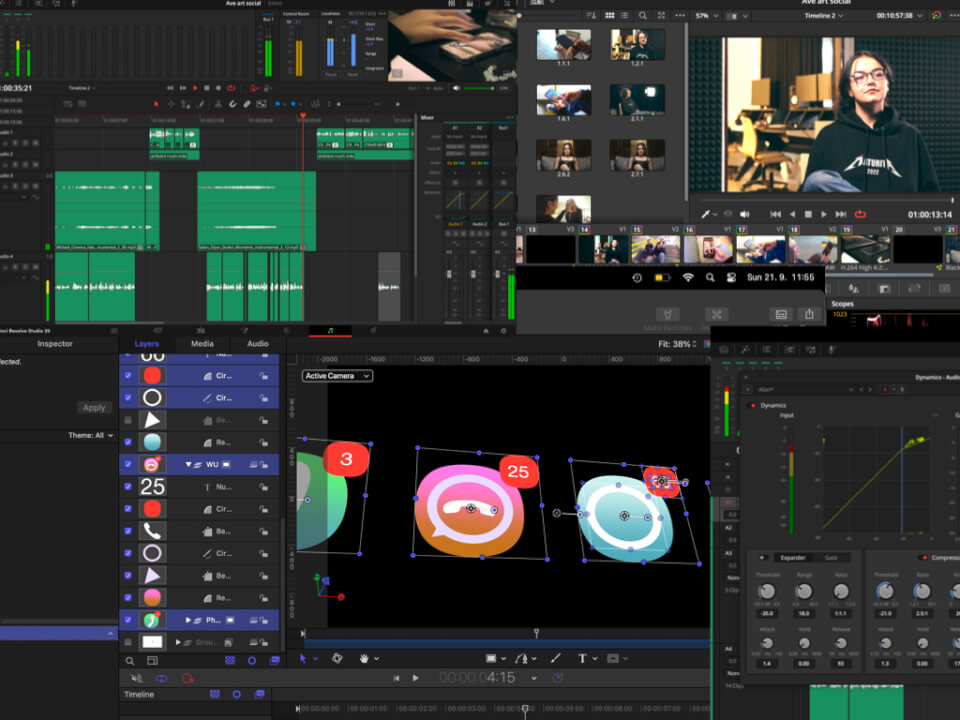Toggle the link clips chain icon

247,104
